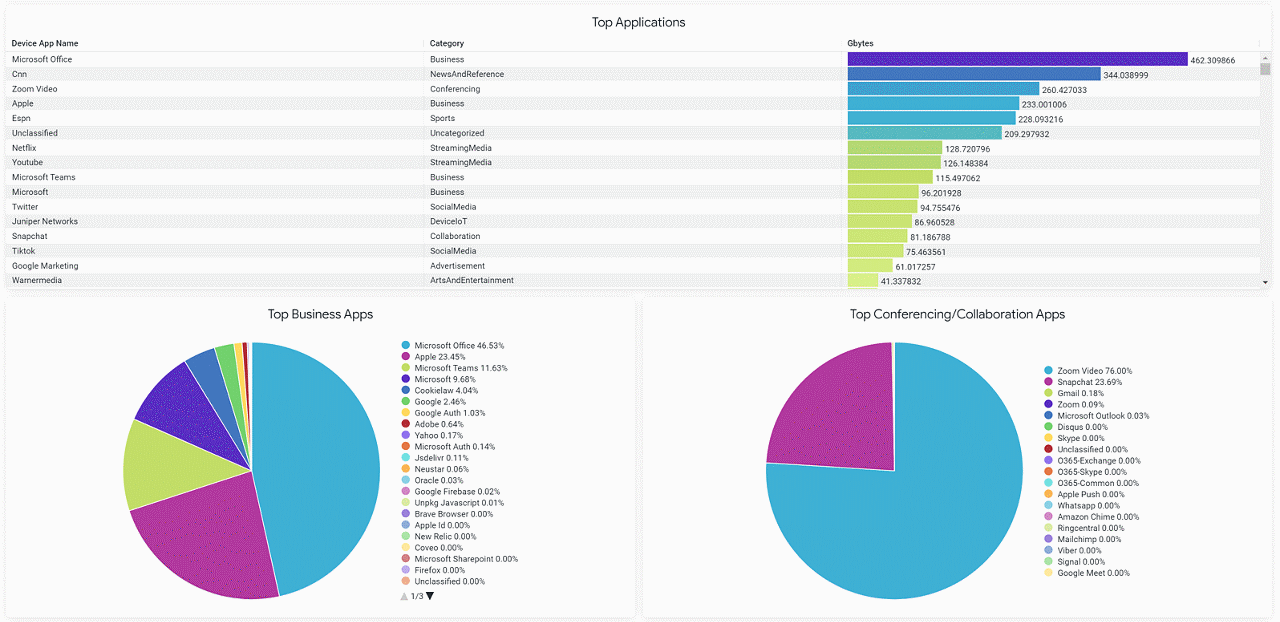The image size is (1280, 622).
Task: Click the up triangle for previous legend page
Action: 402,595
